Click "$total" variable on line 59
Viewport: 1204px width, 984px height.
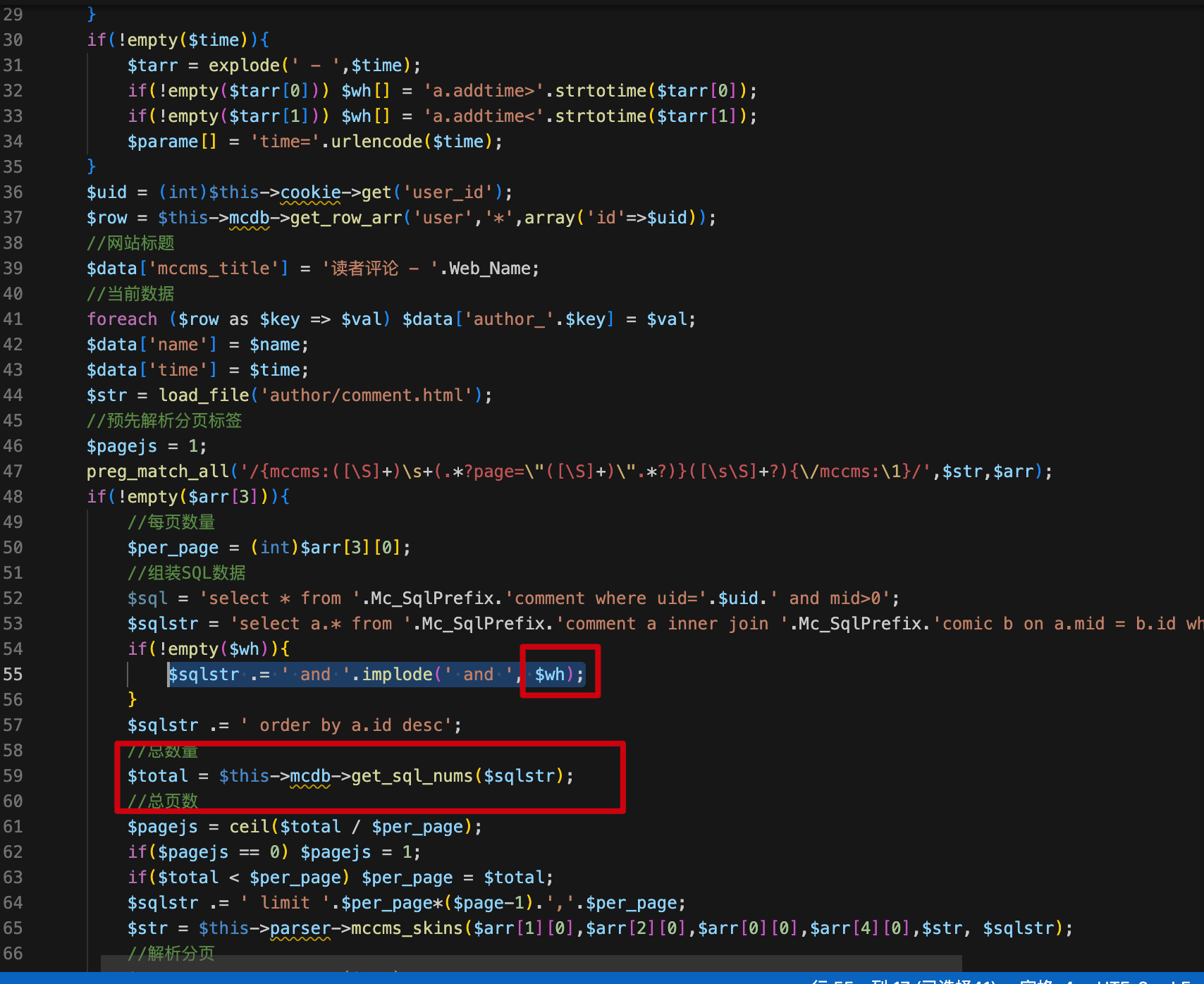click(x=158, y=775)
